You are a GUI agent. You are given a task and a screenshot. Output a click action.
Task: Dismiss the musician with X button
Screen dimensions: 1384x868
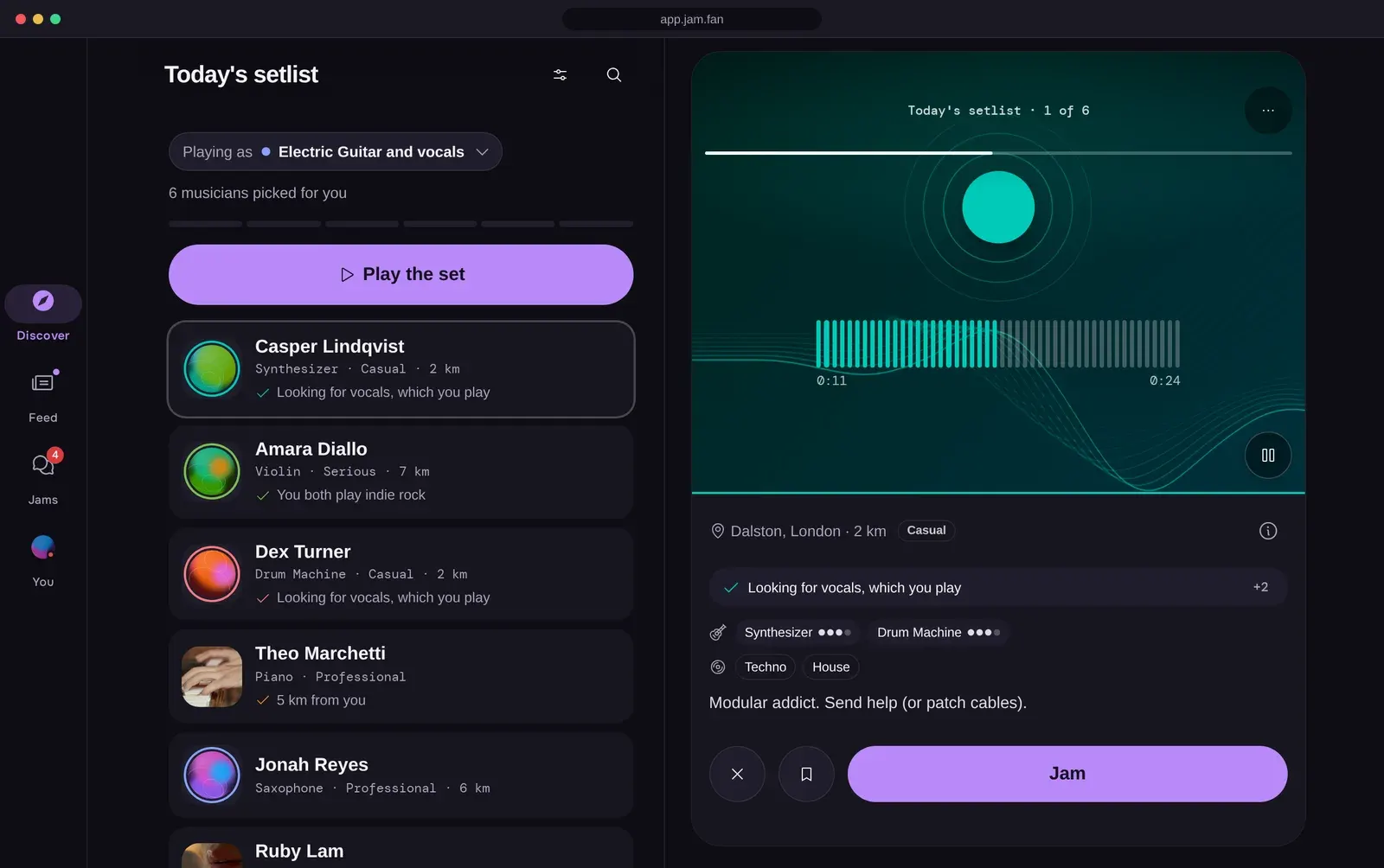(737, 774)
